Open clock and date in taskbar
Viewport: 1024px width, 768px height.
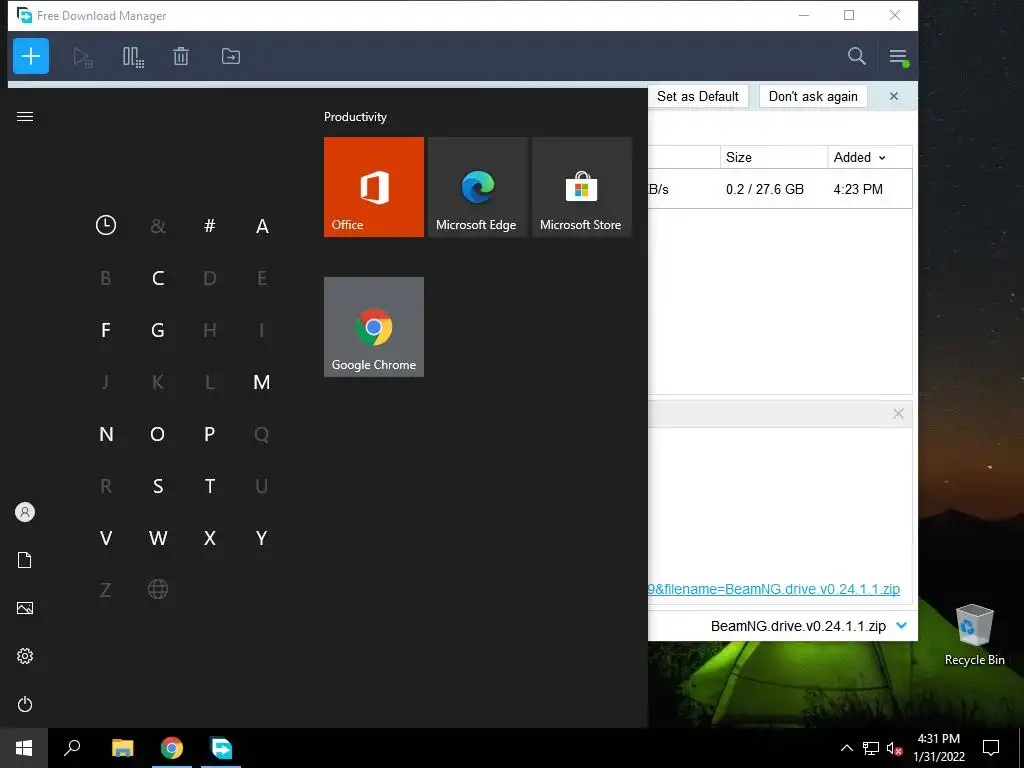(938, 748)
